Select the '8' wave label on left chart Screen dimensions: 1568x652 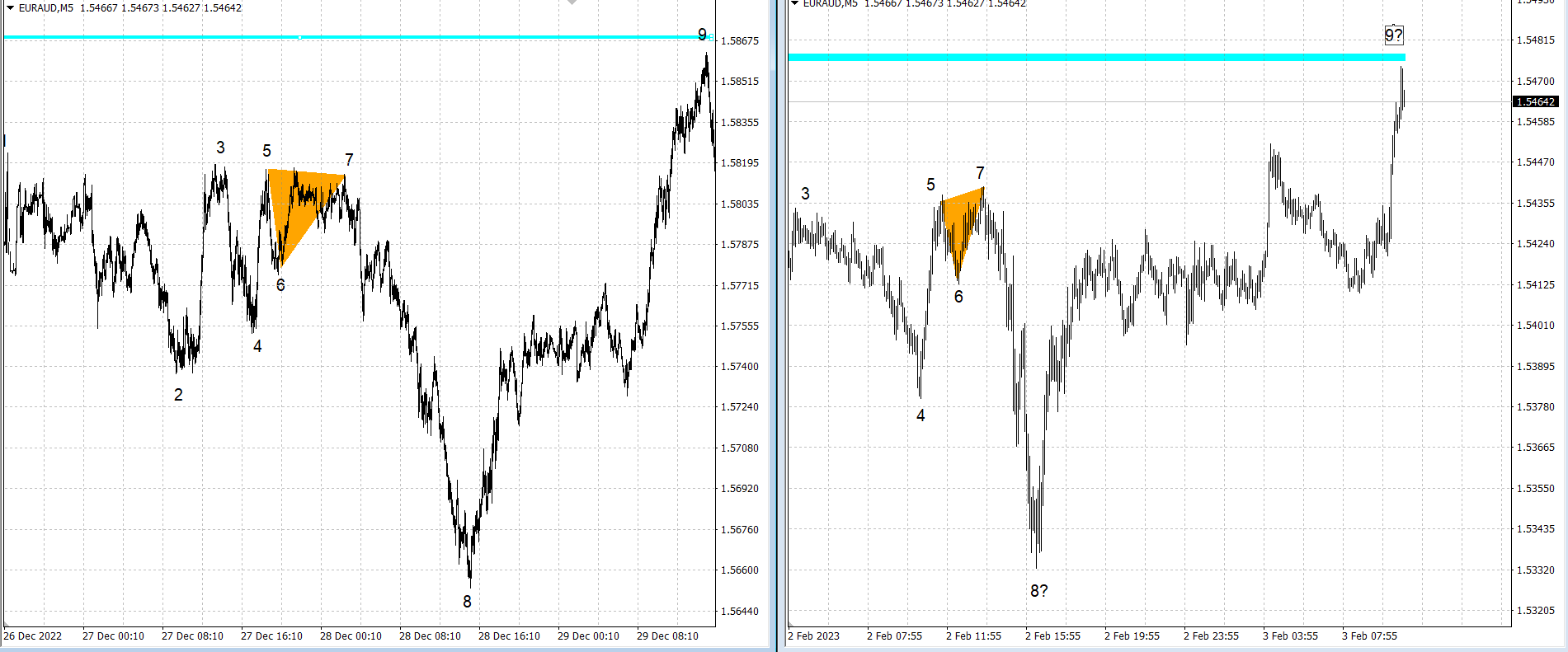tap(467, 602)
